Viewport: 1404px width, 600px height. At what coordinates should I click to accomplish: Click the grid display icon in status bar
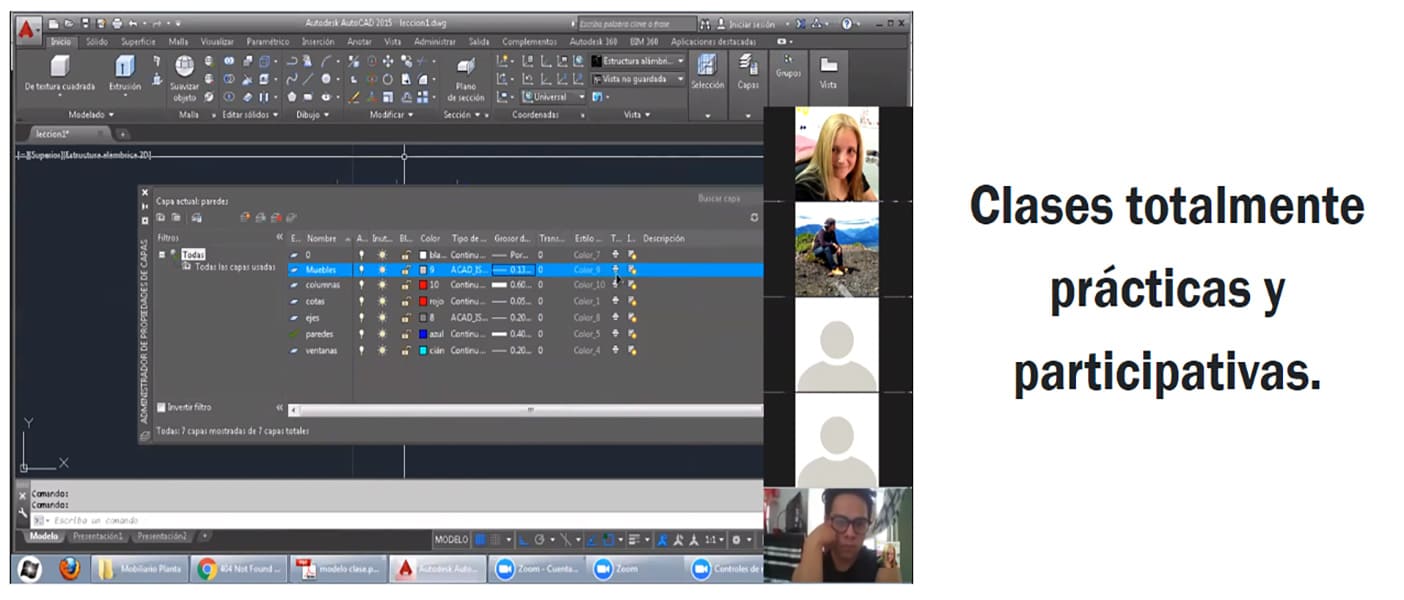481,539
